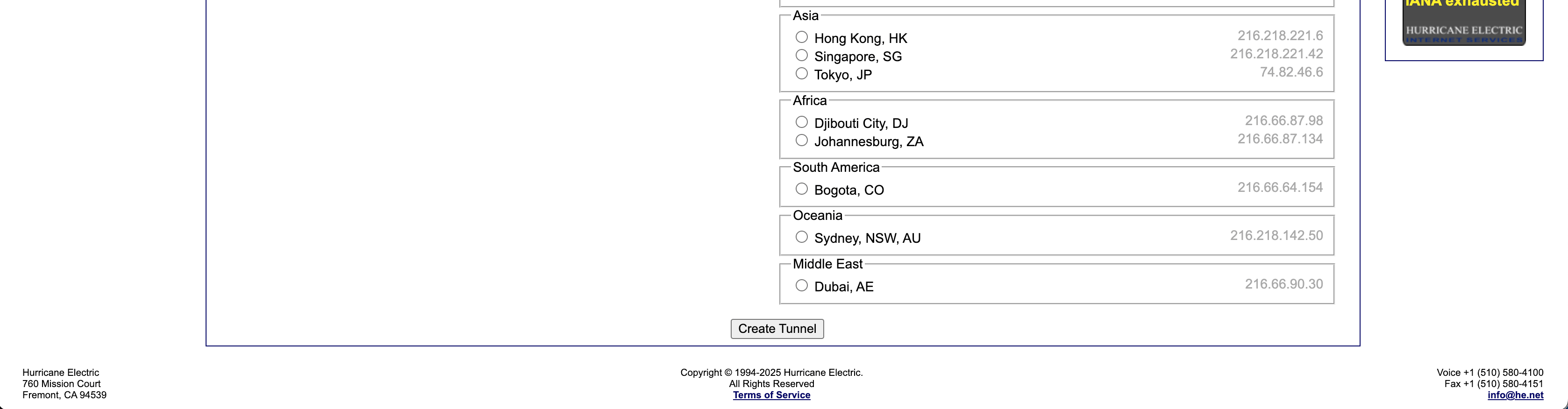Select Bogota, CO as tunnel server
Screen dimensions: 1568x409
tap(802, 189)
